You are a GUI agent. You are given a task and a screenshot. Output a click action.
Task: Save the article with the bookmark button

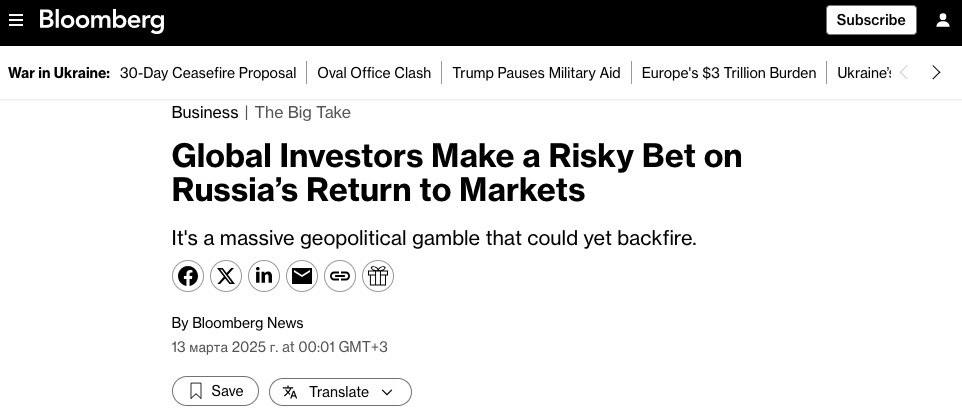pos(215,391)
